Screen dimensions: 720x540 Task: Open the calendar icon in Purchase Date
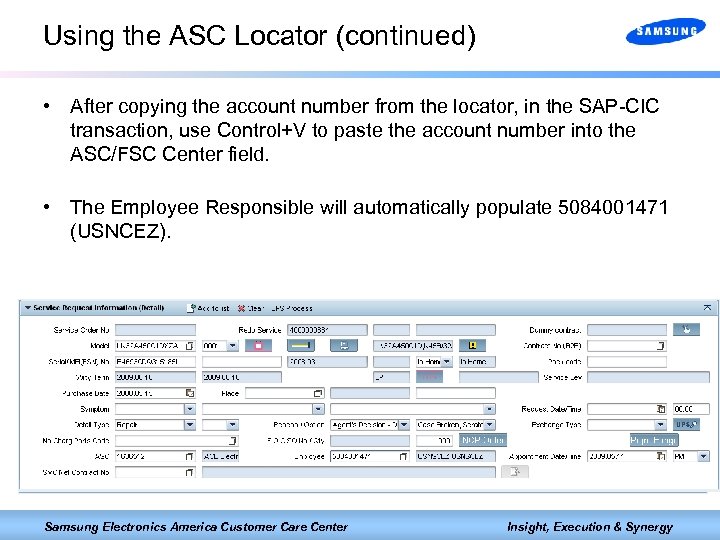click(x=190, y=393)
